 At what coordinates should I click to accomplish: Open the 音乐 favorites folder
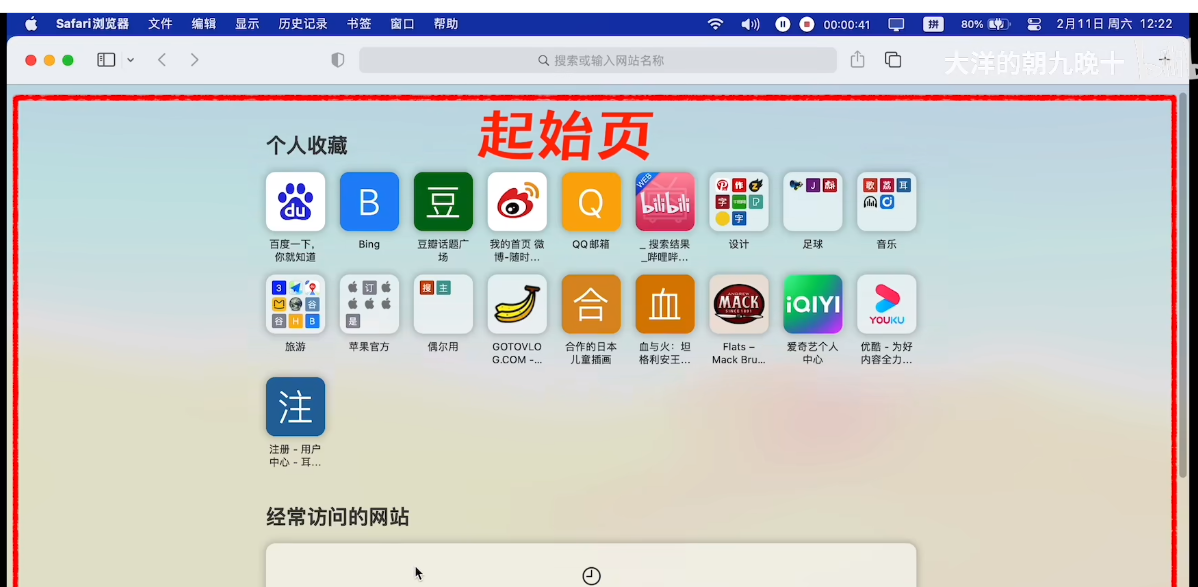(x=886, y=201)
